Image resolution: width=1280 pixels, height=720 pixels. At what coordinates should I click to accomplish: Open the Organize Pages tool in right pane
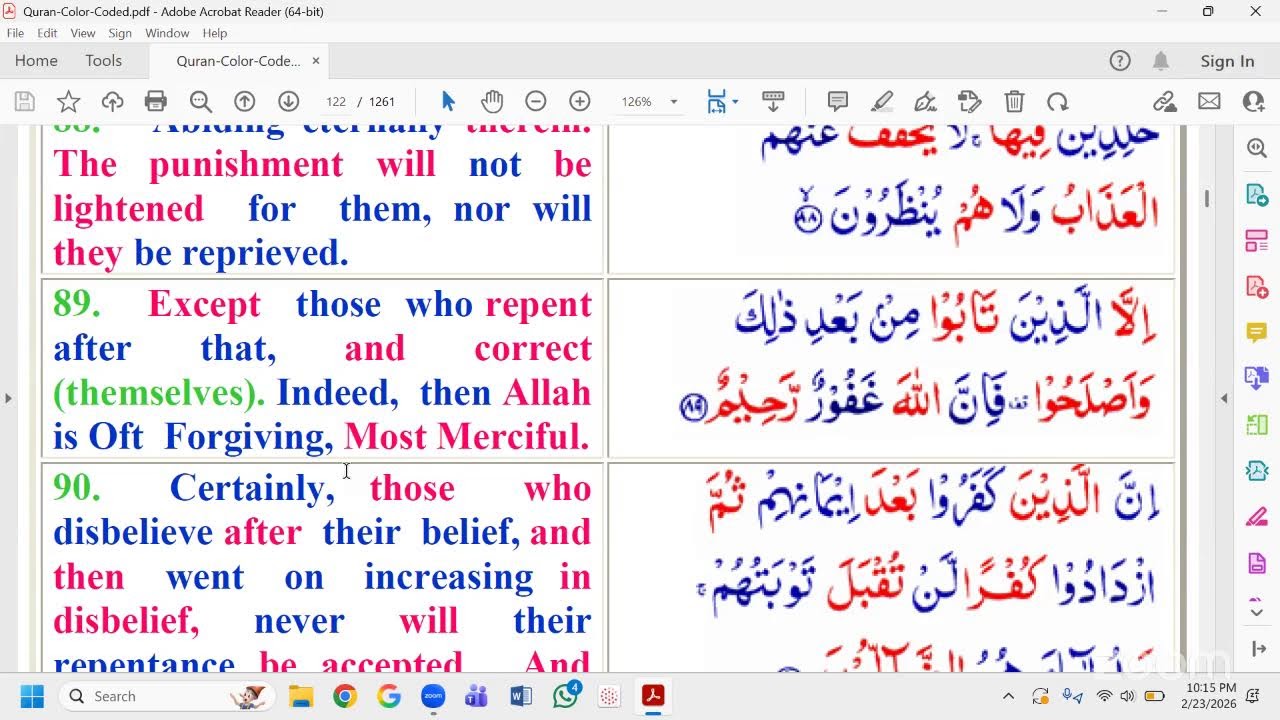point(1257,240)
